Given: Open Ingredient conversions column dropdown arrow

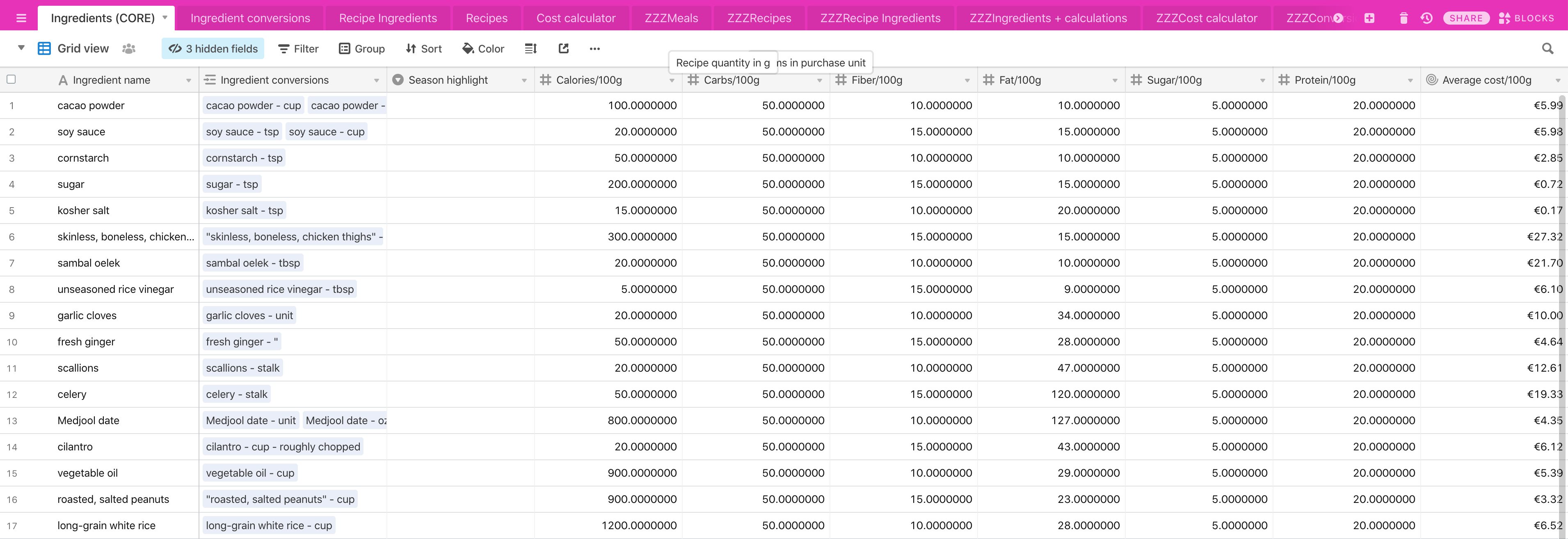Looking at the screenshot, I should [376, 80].
